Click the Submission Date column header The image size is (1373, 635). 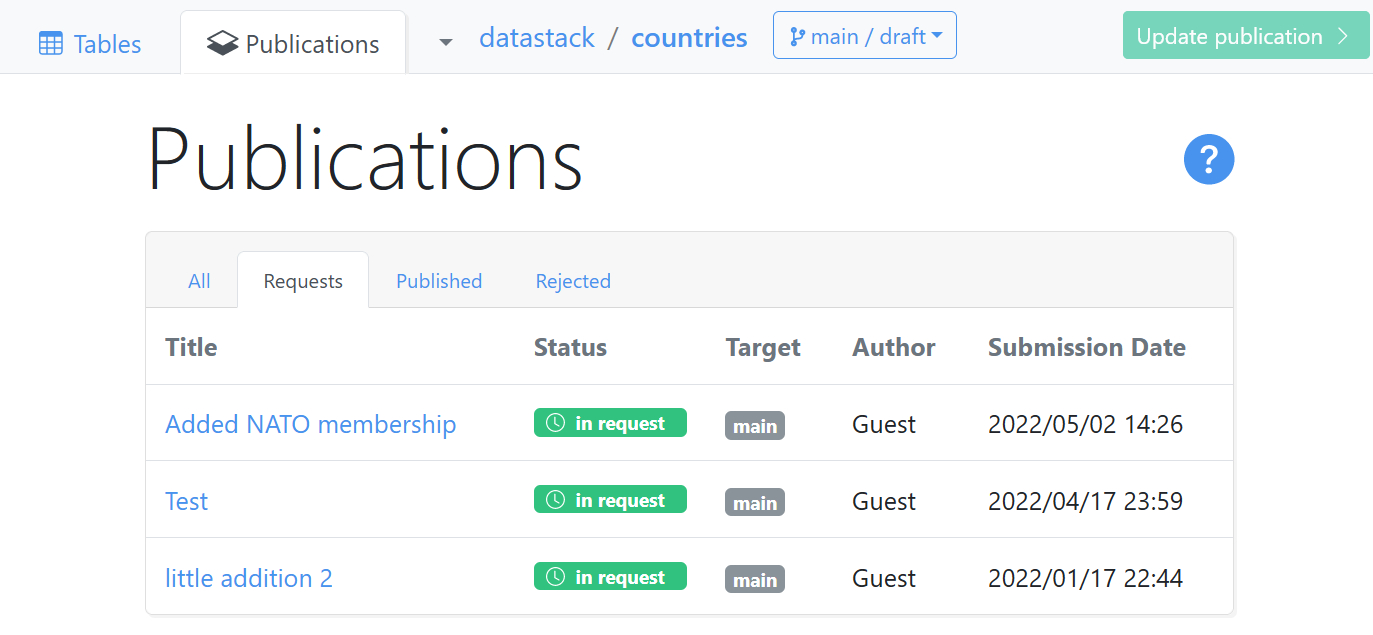coord(1087,347)
